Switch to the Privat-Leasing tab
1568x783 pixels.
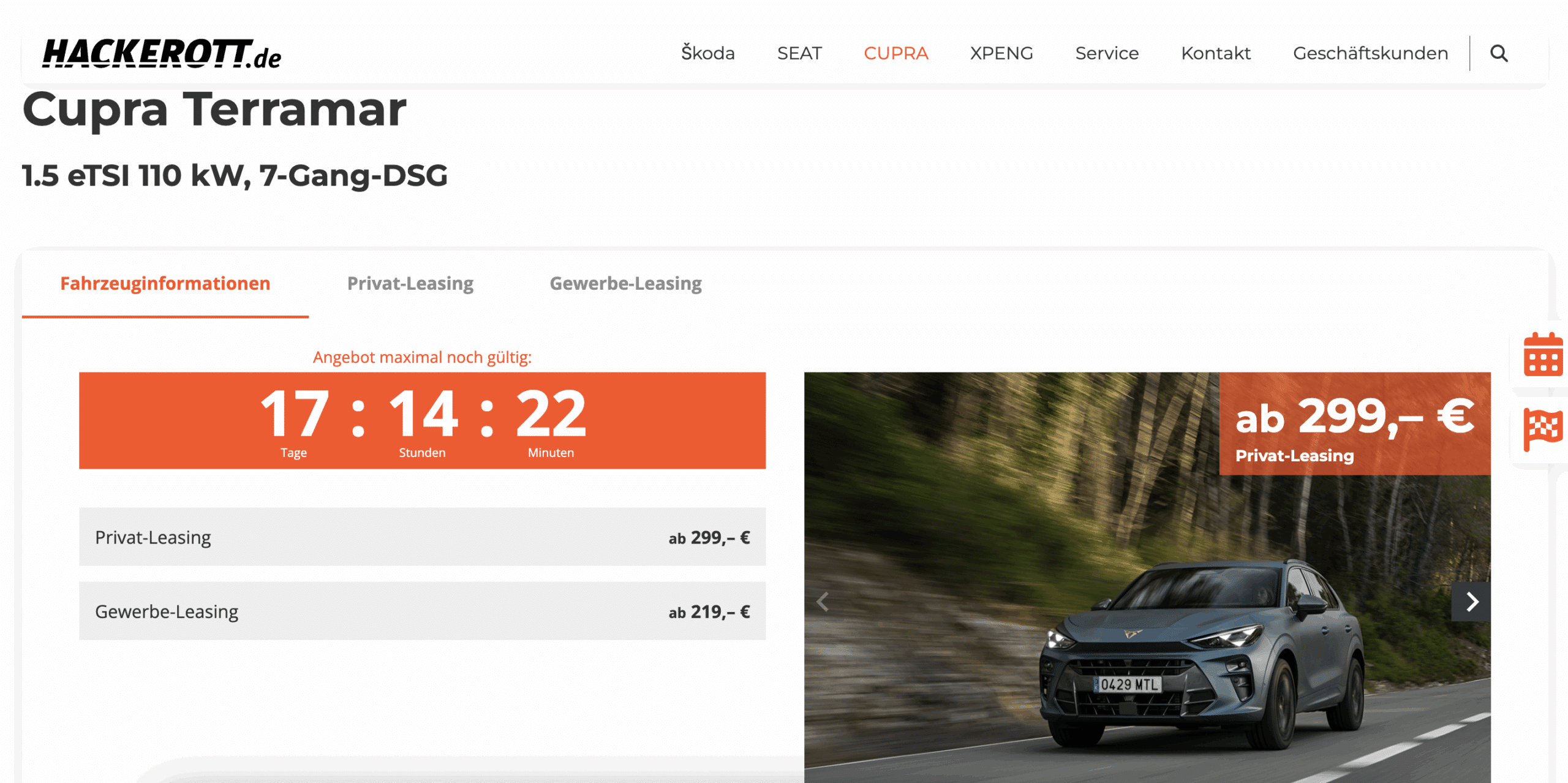[410, 284]
